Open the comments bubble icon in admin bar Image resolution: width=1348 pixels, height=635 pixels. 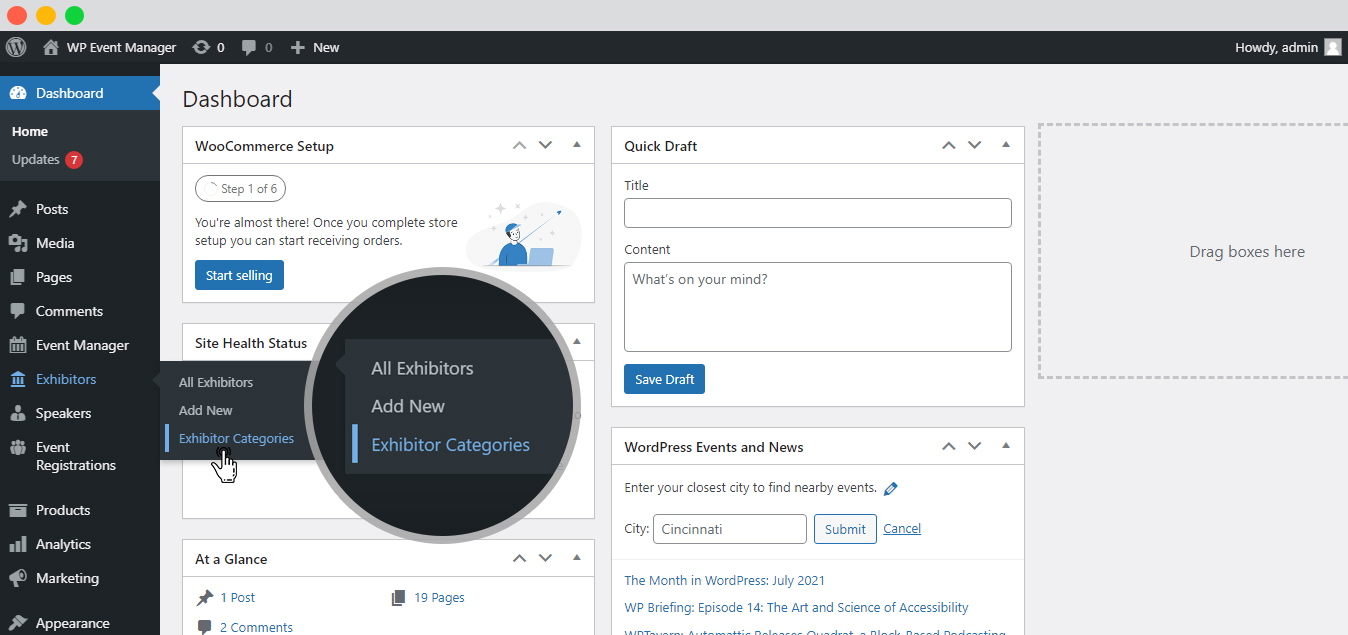coord(249,47)
